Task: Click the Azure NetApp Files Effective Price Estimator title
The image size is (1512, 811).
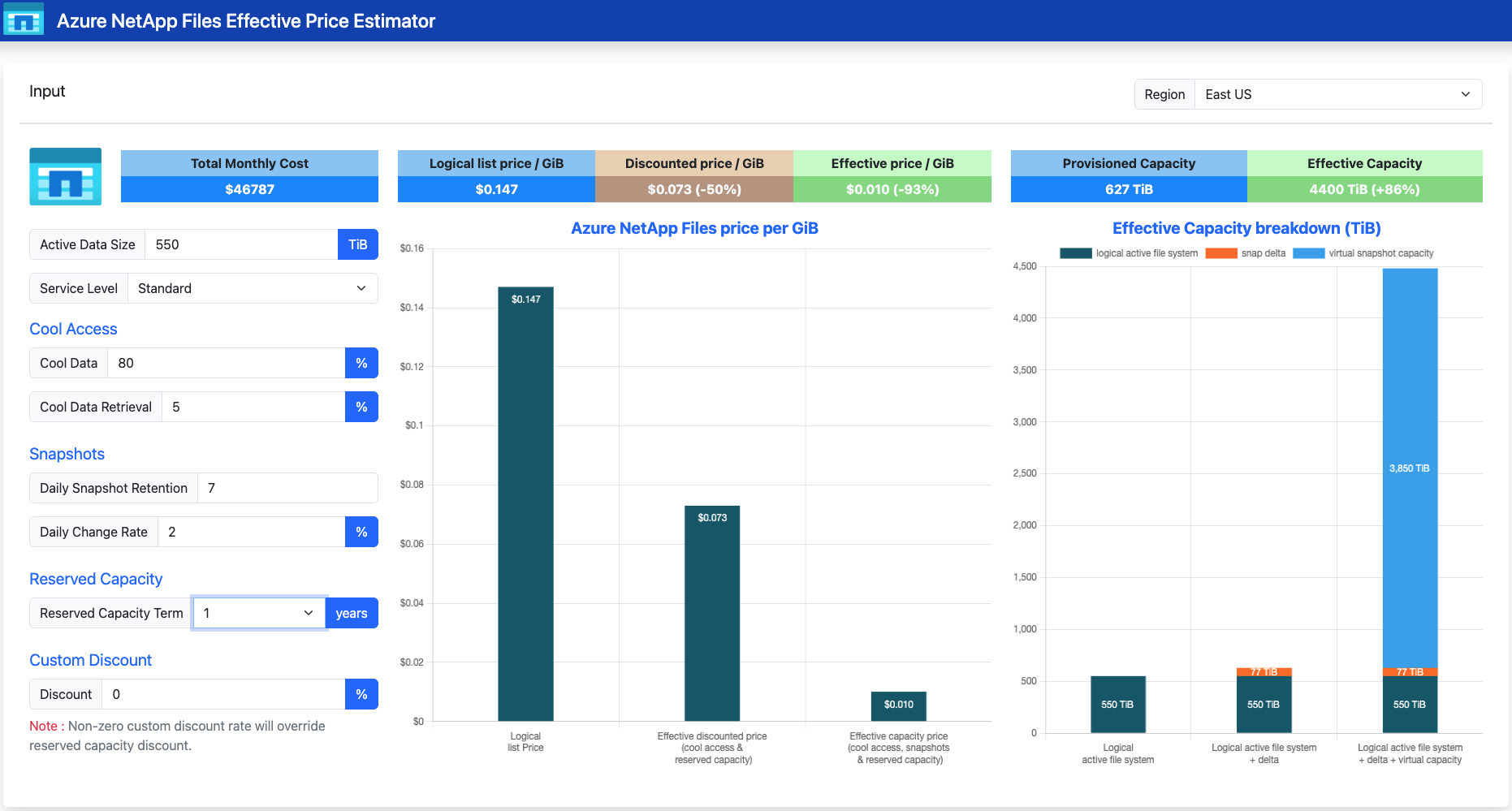Action: [246, 21]
